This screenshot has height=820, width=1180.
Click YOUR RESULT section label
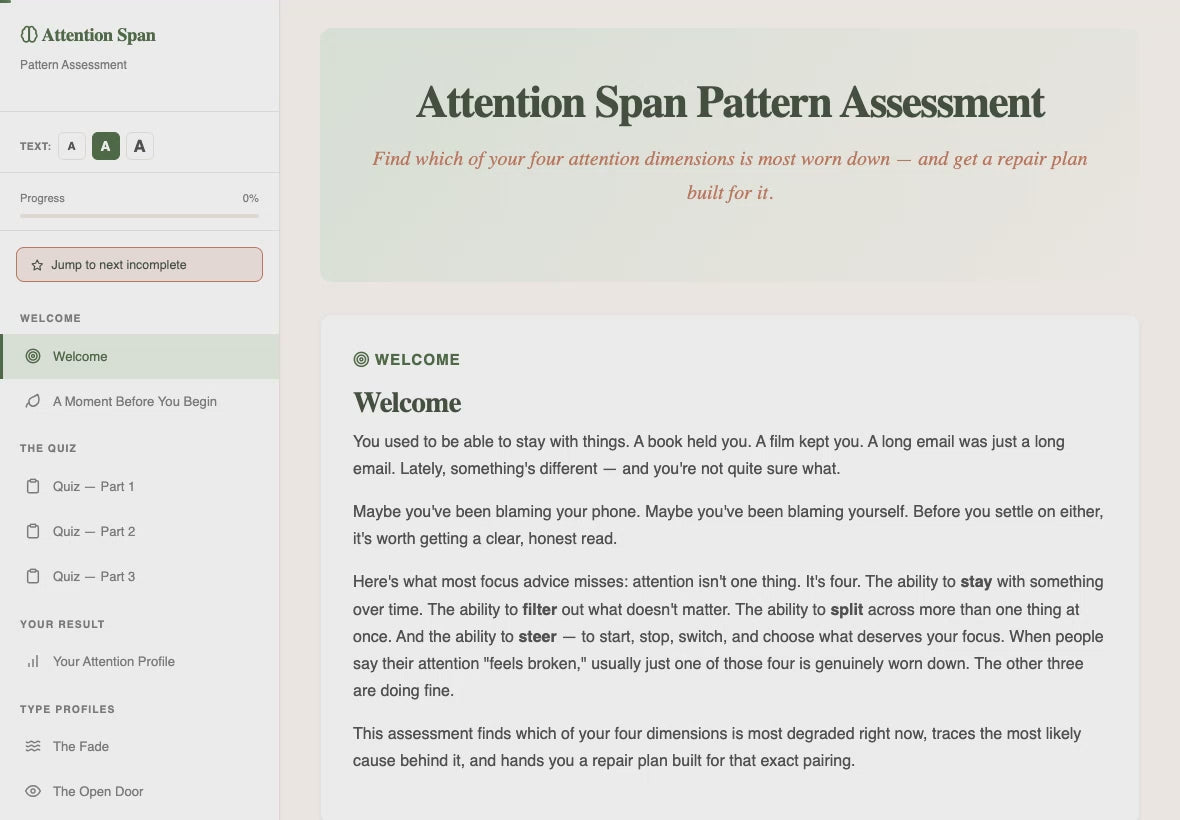(62, 624)
